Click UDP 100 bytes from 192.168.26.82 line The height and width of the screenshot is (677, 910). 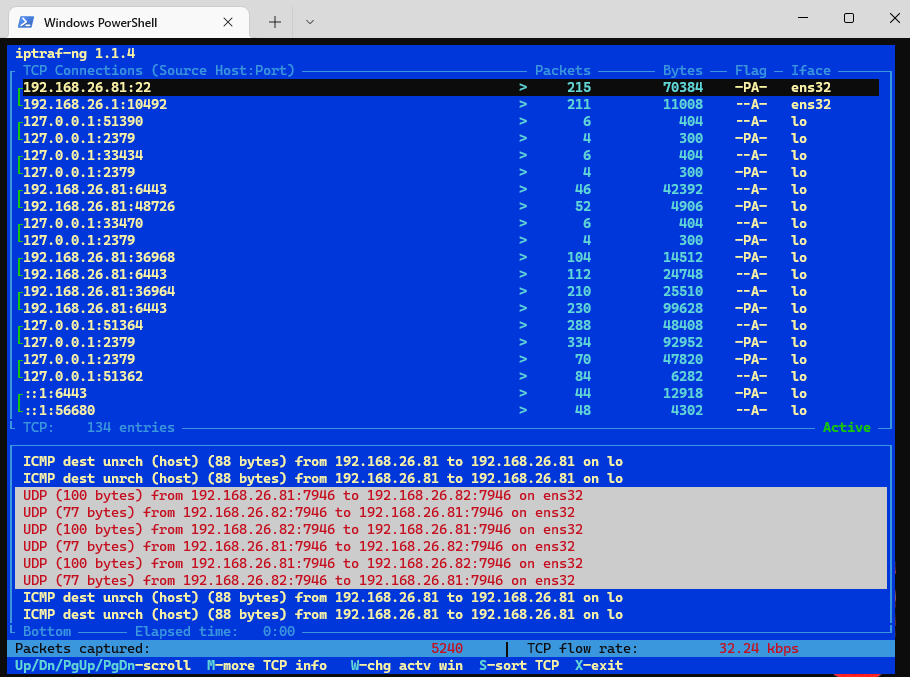303,530
